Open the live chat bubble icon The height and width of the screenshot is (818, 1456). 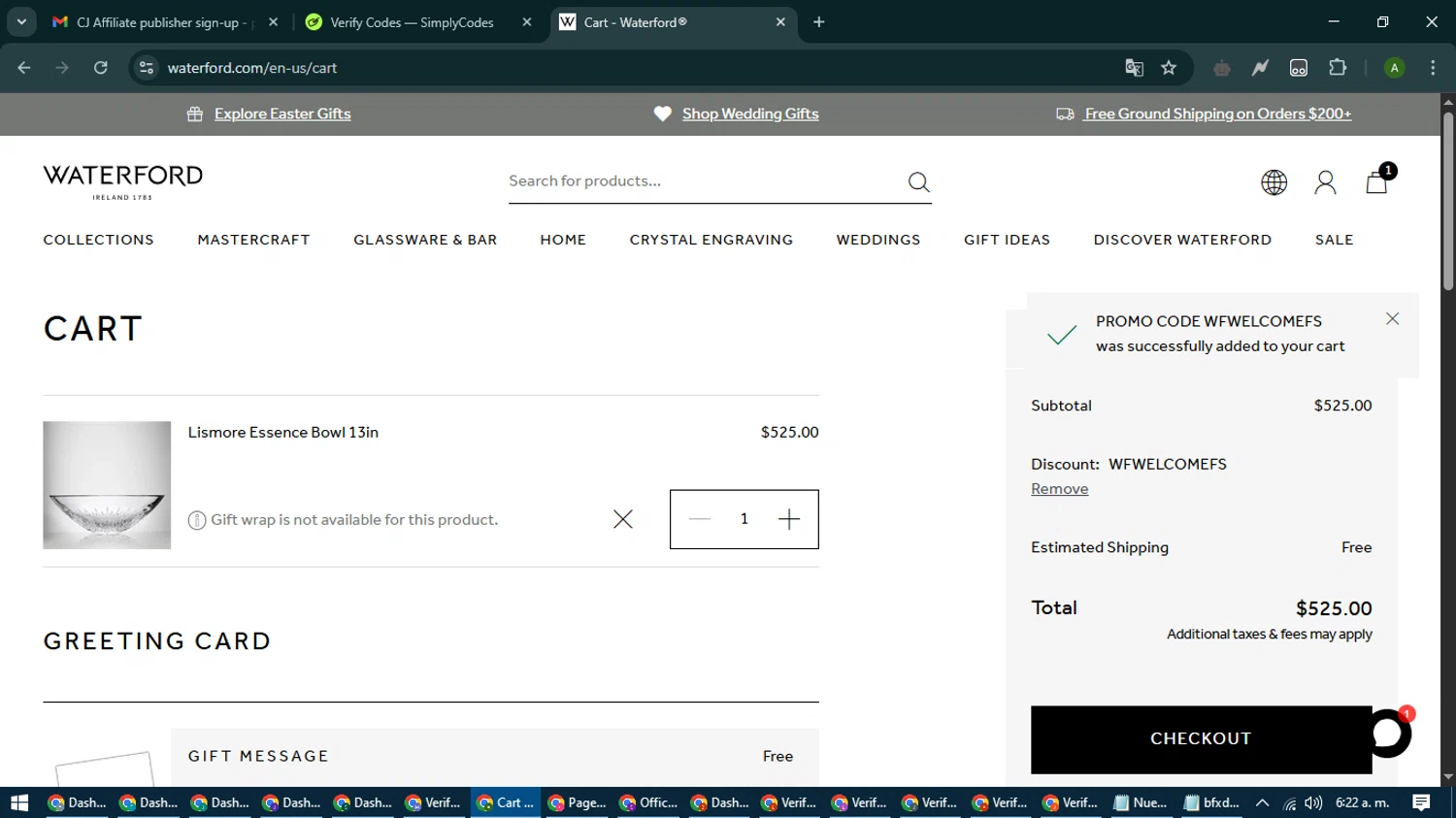click(1388, 734)
